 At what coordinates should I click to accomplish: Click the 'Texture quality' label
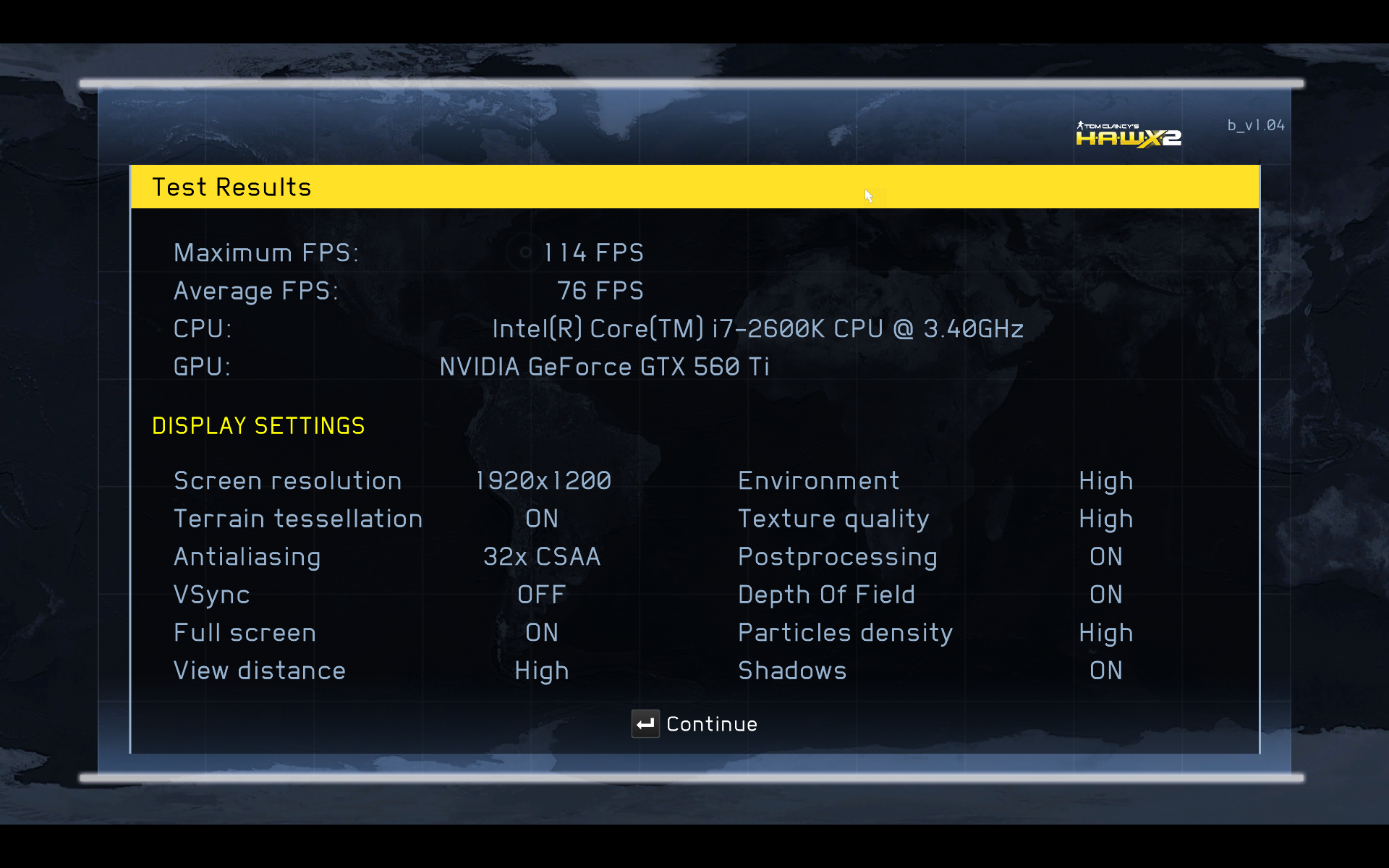pos(833,520)
